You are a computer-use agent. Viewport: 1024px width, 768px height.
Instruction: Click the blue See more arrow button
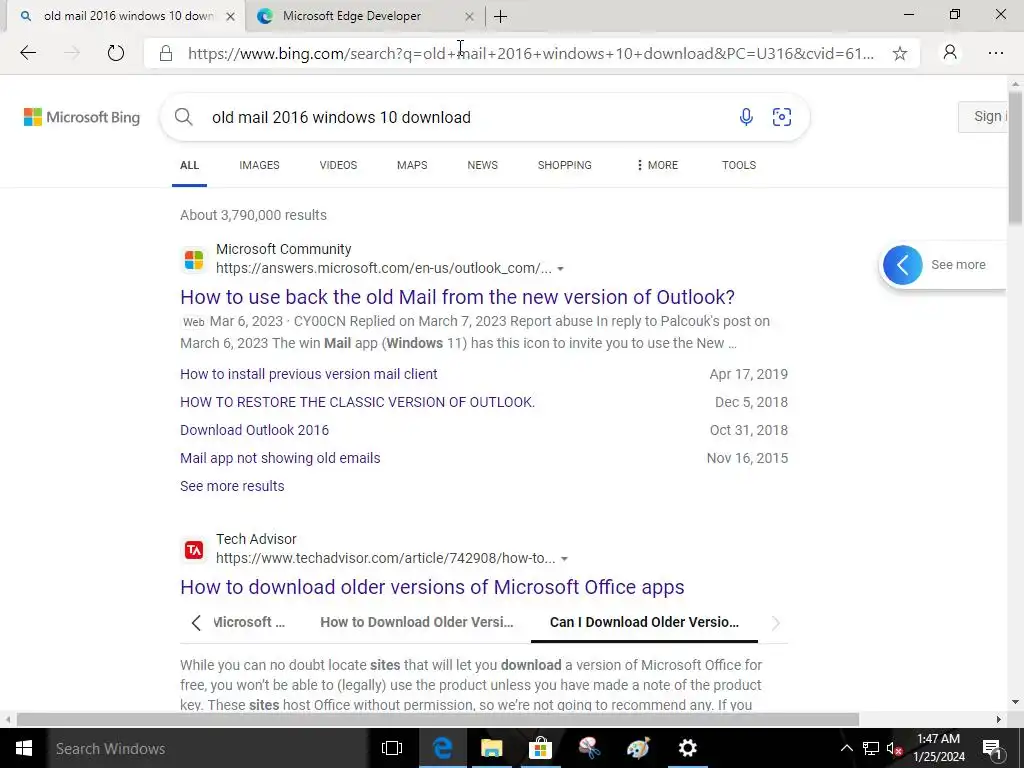coord(903,264)
